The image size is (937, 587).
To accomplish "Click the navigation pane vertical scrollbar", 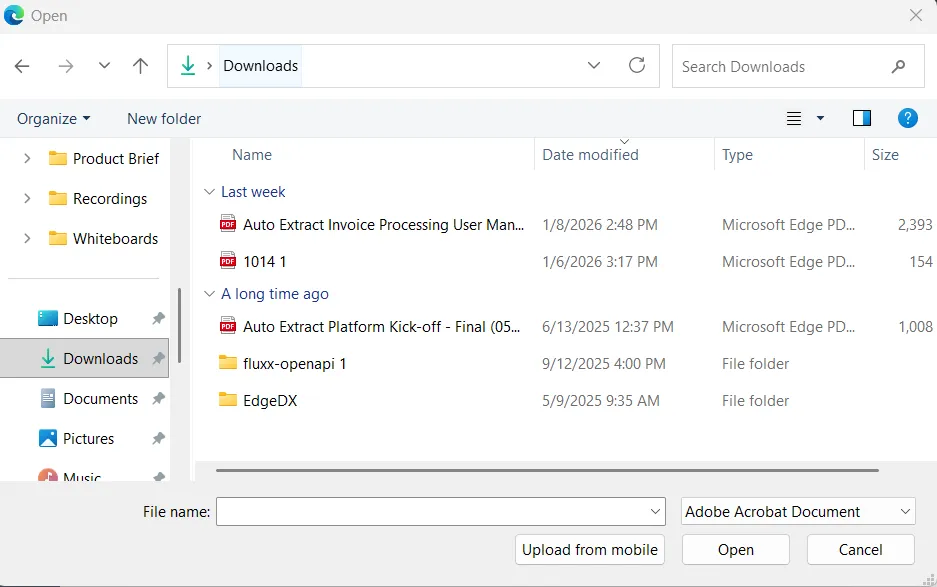I will coord(179,326).
